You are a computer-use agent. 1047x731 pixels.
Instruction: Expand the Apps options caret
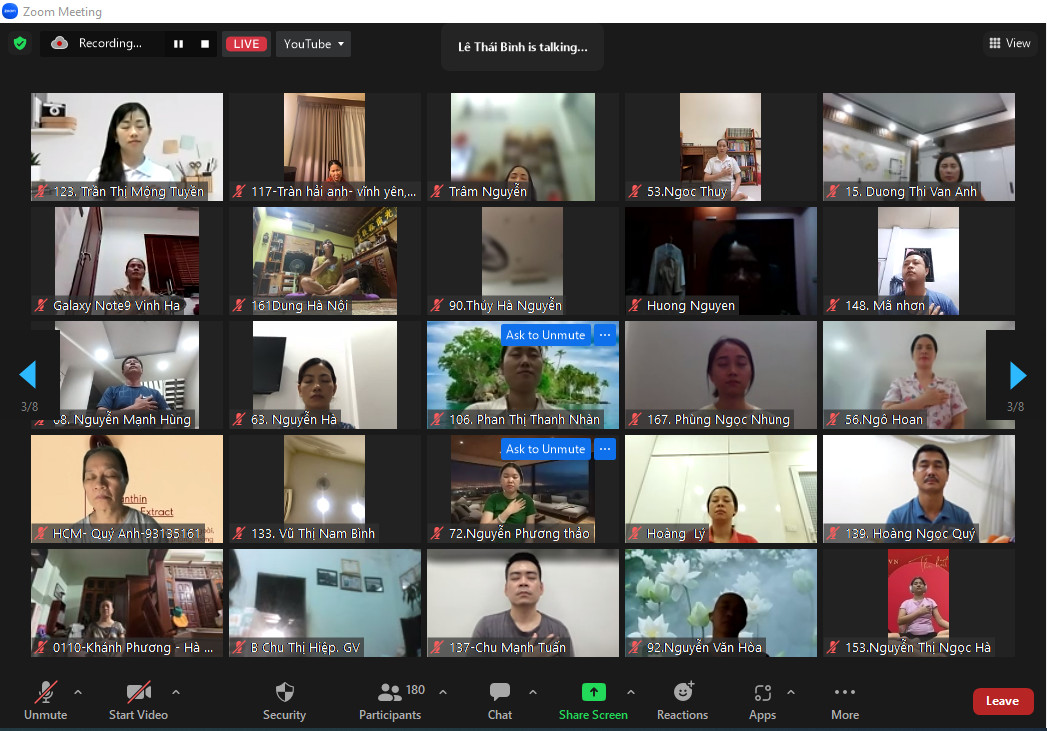coord(791,692)
